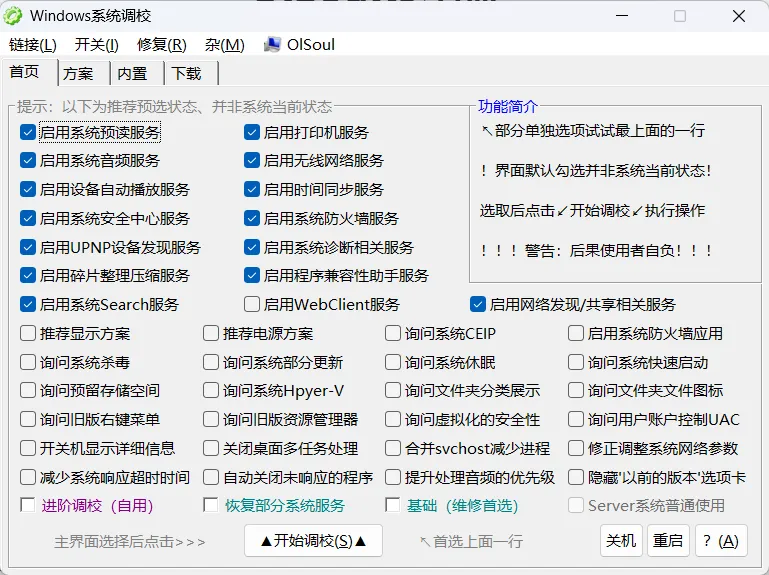Check 询问虚拟化的安全性 option
Viewport: 769px width, 575px height.
coord(393,419)
